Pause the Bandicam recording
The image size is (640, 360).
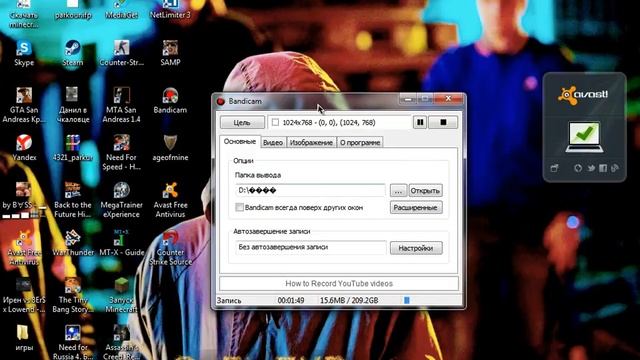click(420, 122)
